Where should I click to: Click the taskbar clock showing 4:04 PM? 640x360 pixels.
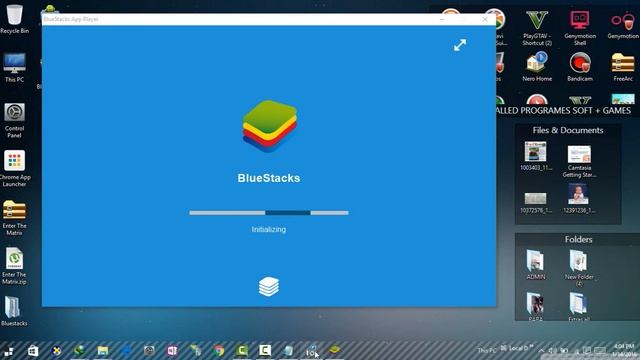pyautogui.click(x=624, y=350)
